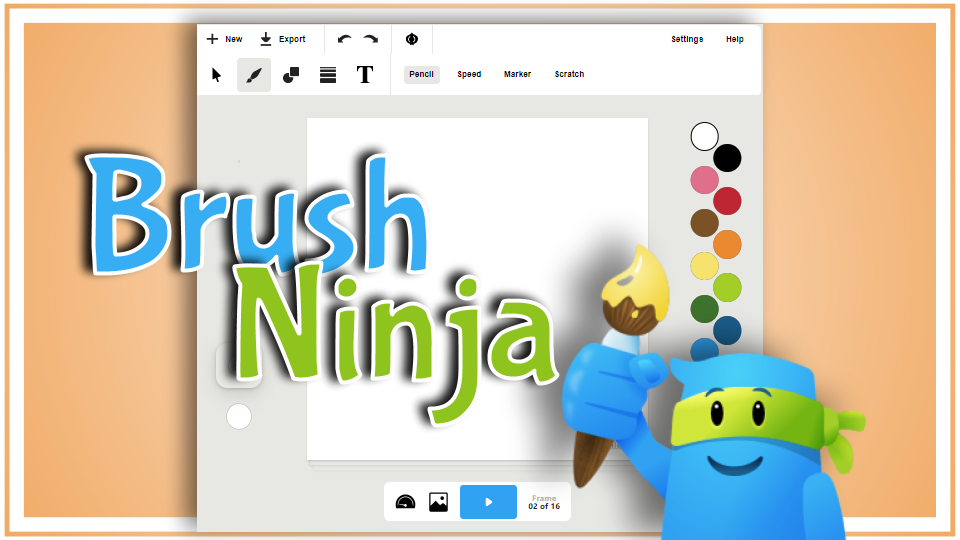Pick the dark blue color swatch
The image size is (960, 540).
tap(727, 331)
